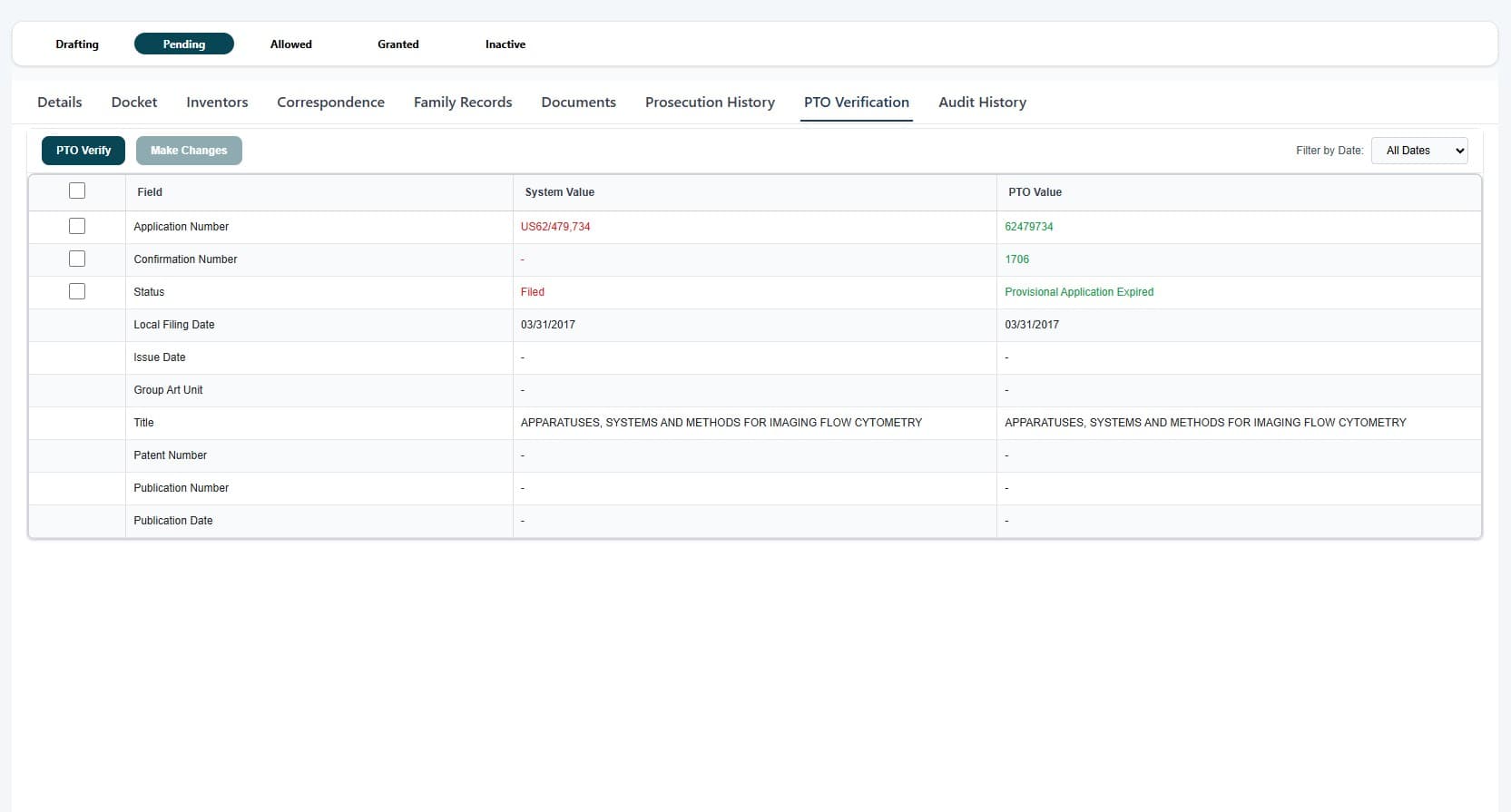Click the PTO Verify button
Viewport: 1511px width, 812px height.
[x=83, y=151]
